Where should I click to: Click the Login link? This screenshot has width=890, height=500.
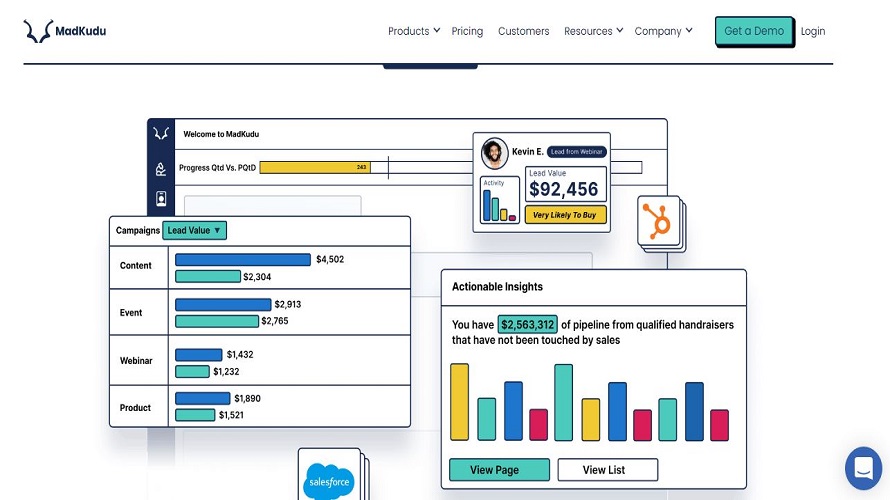click(813, 31)
